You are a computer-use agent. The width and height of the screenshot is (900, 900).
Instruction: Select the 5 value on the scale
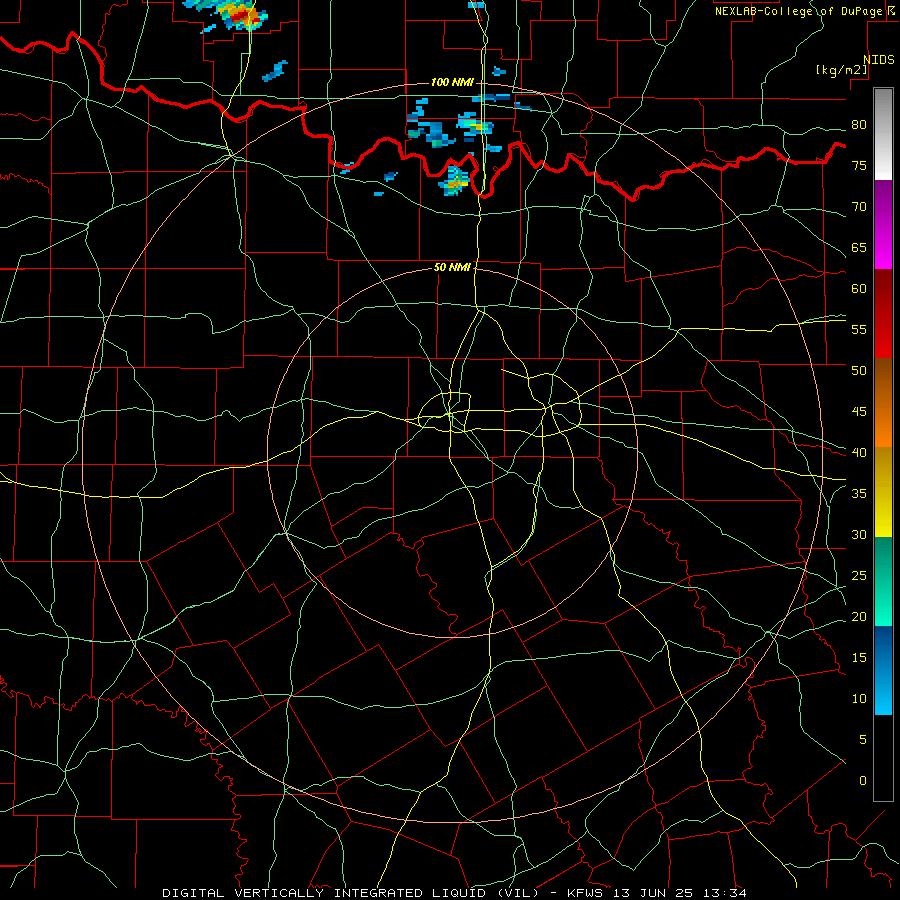tap(863, 739)
